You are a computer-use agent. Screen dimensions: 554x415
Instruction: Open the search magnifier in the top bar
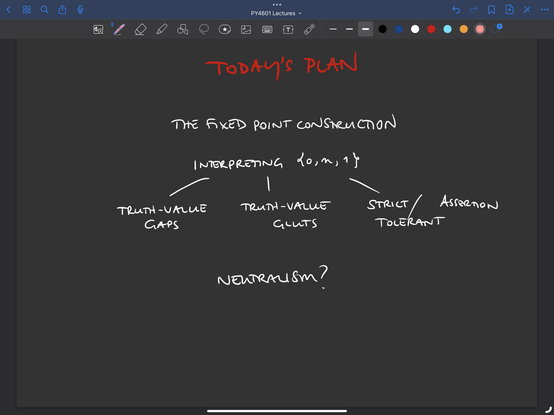pyautogui.click(x=44, y=10)
